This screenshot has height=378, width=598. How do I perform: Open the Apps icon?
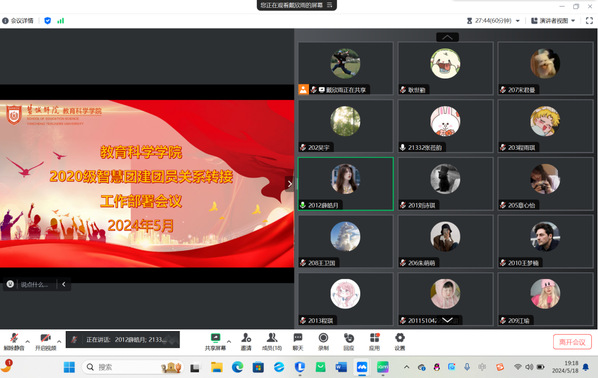pos(375,341)
